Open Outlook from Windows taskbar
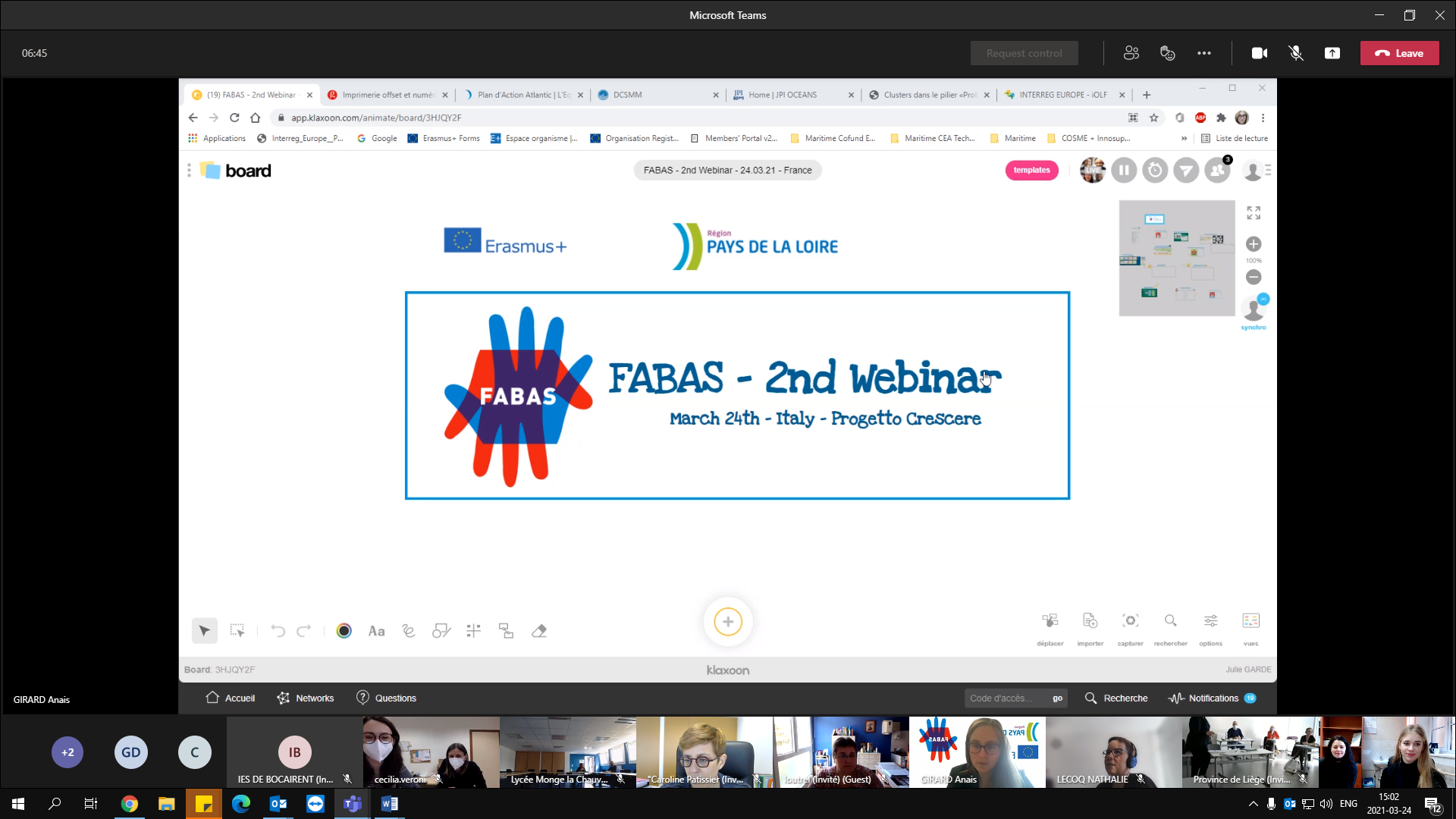The width and height of the screenshot is (1456, 819). (x=278, y=804)
